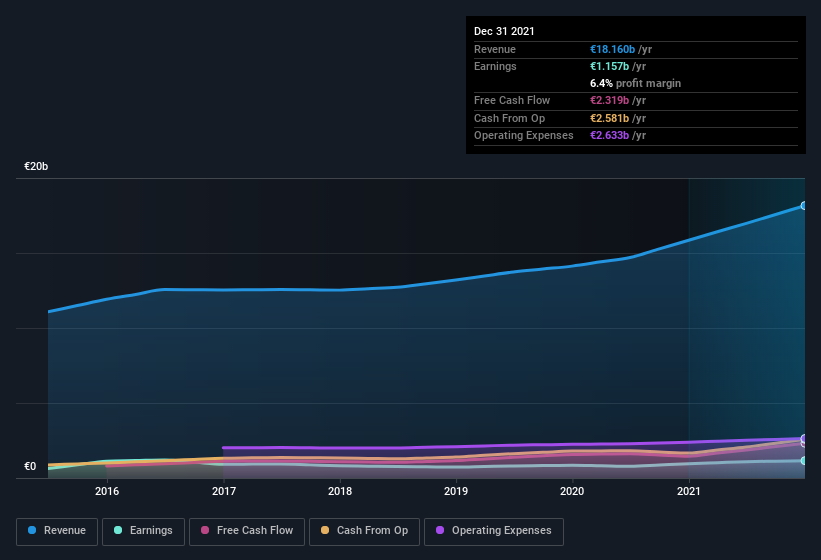Click the 2019 axis label

click(456, 491)
